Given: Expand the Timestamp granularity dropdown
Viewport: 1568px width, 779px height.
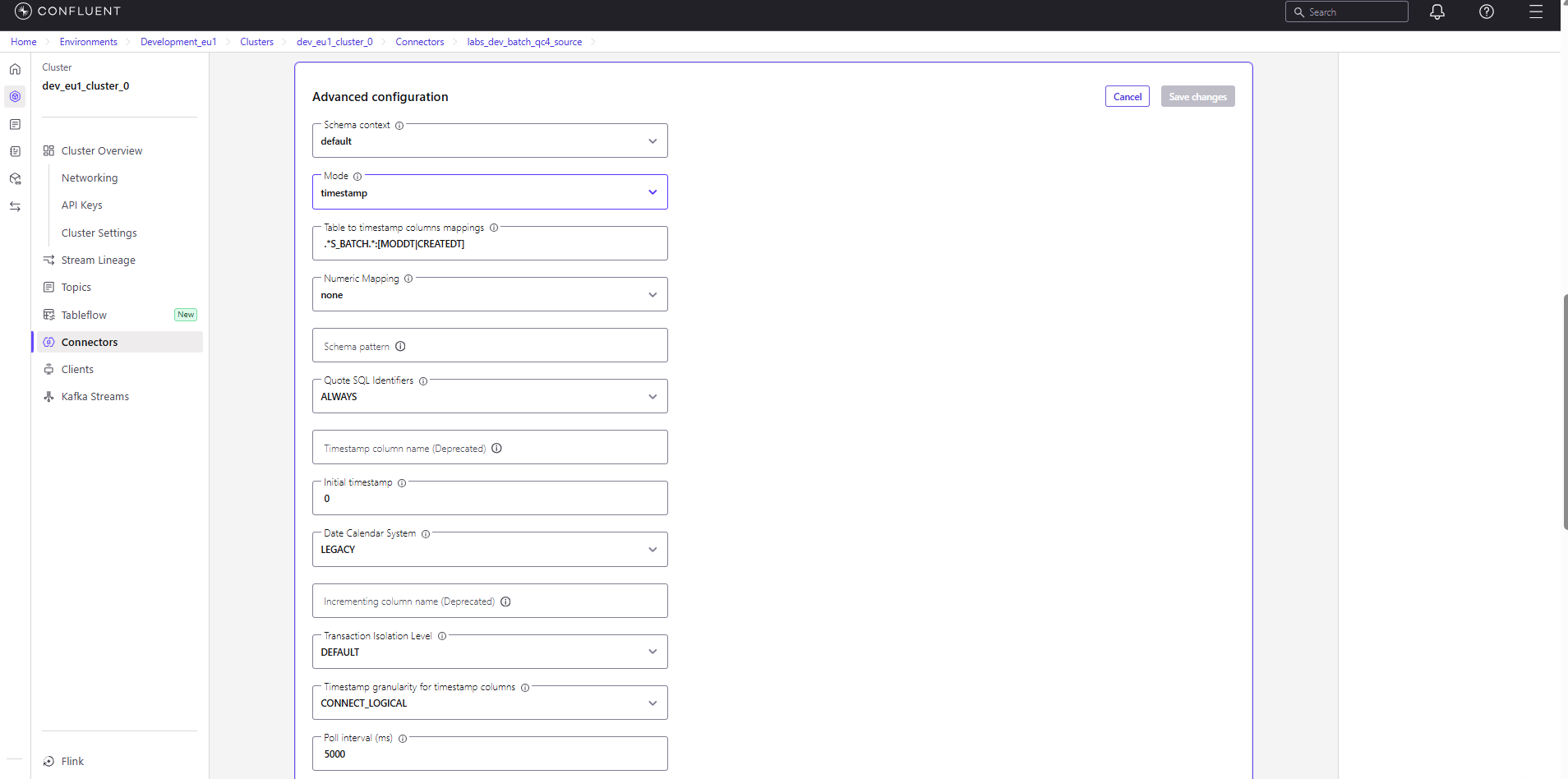Looking at the screenshot, I should [490, 703].
